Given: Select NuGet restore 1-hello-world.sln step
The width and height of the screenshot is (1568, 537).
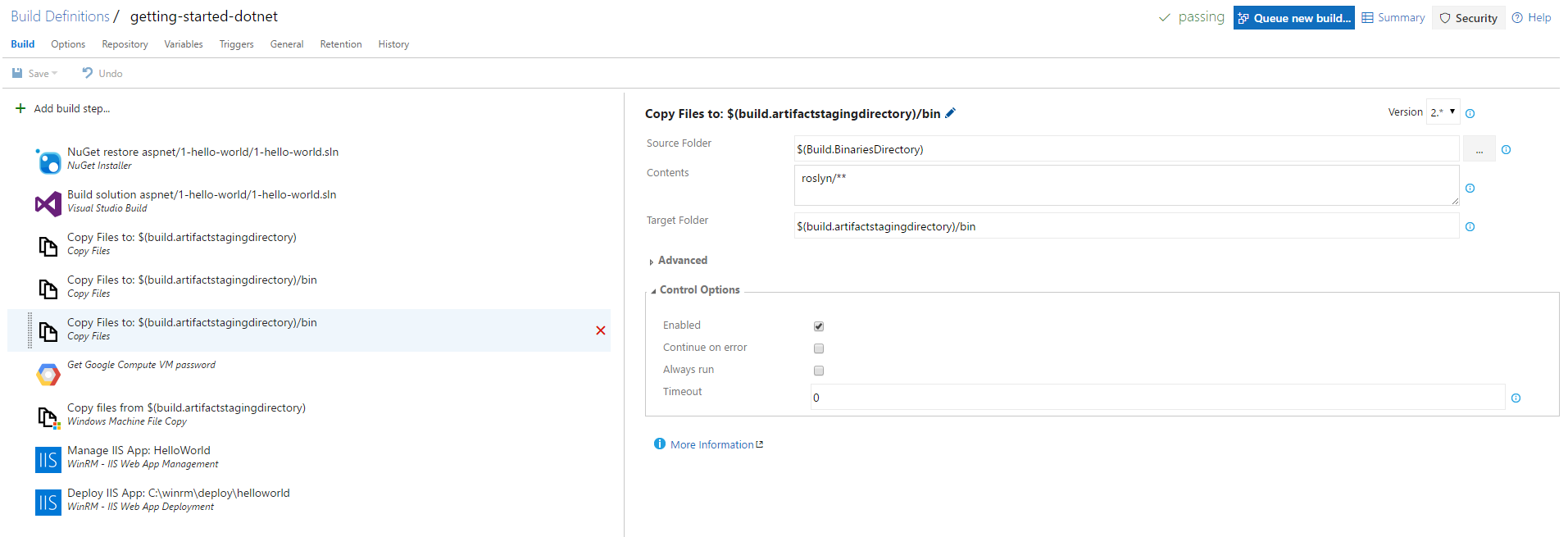Looking at the screenshot, I should tap(308, 160).
